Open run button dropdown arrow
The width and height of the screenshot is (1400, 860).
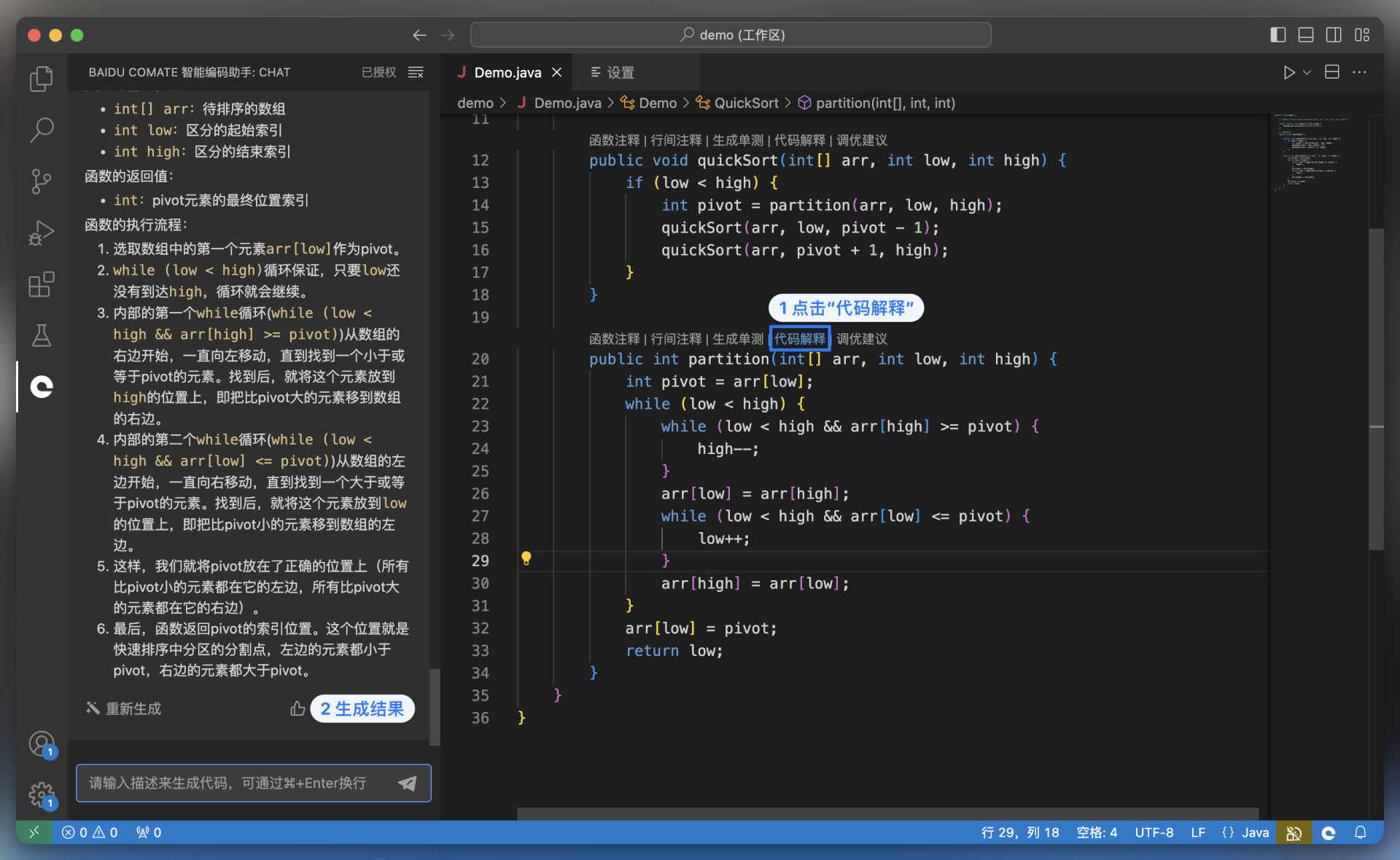(1307, 72)
